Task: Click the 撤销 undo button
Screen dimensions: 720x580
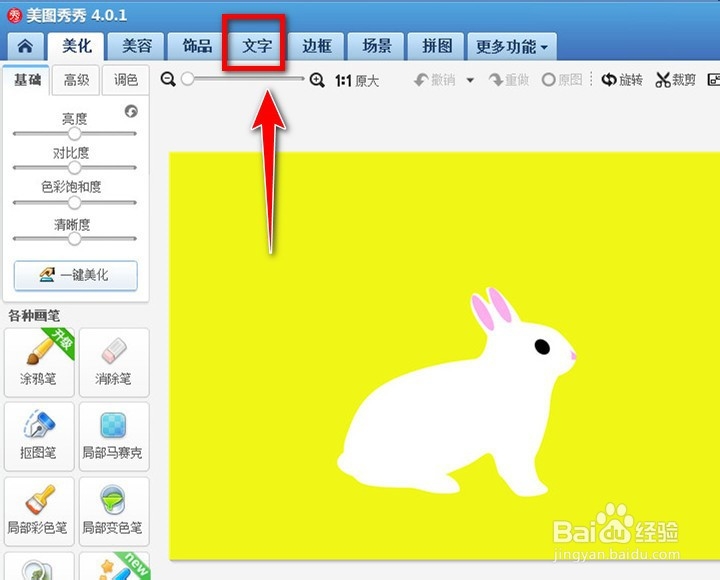Action: click(434, 80)
